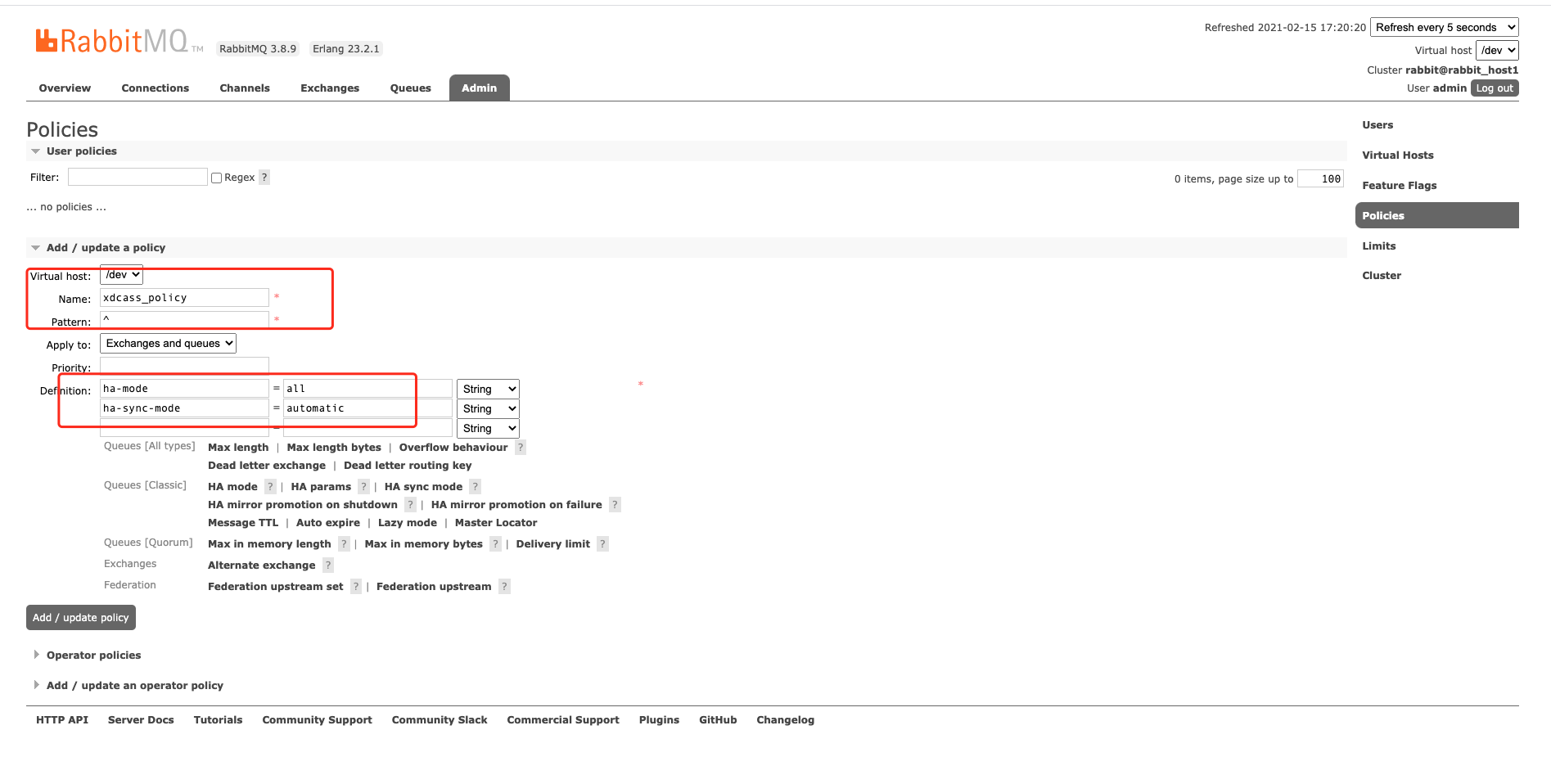1551x784 pixels.
Task: Open help icon beside Overflow behaviour
Action: click(521, 448)
